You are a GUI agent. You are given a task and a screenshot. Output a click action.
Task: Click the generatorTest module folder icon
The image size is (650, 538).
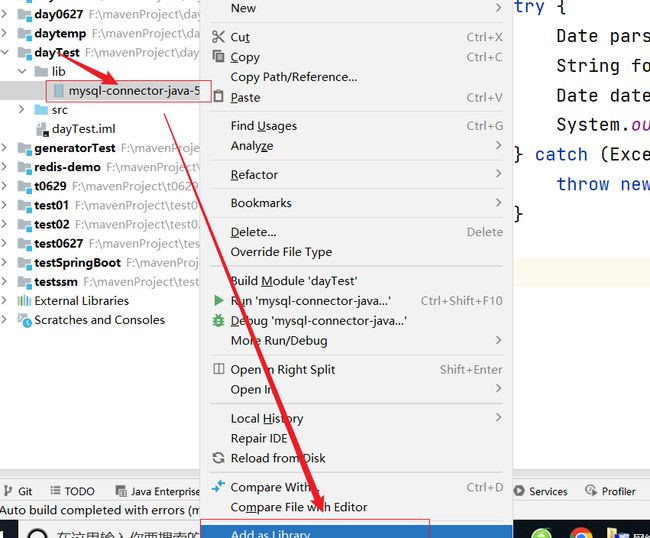coord(24,148)
